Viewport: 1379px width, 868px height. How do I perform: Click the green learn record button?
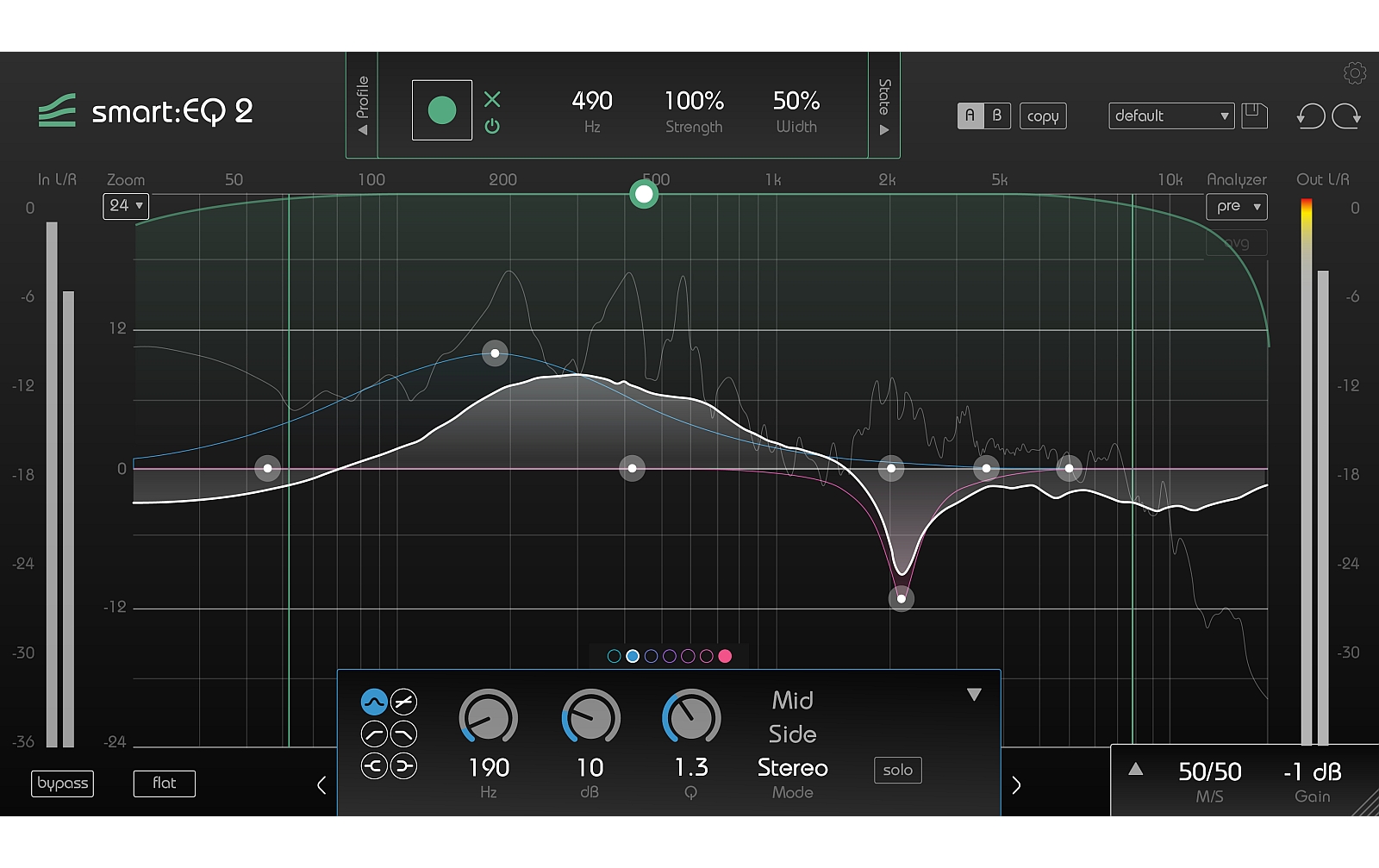click(x=442, y=110)
